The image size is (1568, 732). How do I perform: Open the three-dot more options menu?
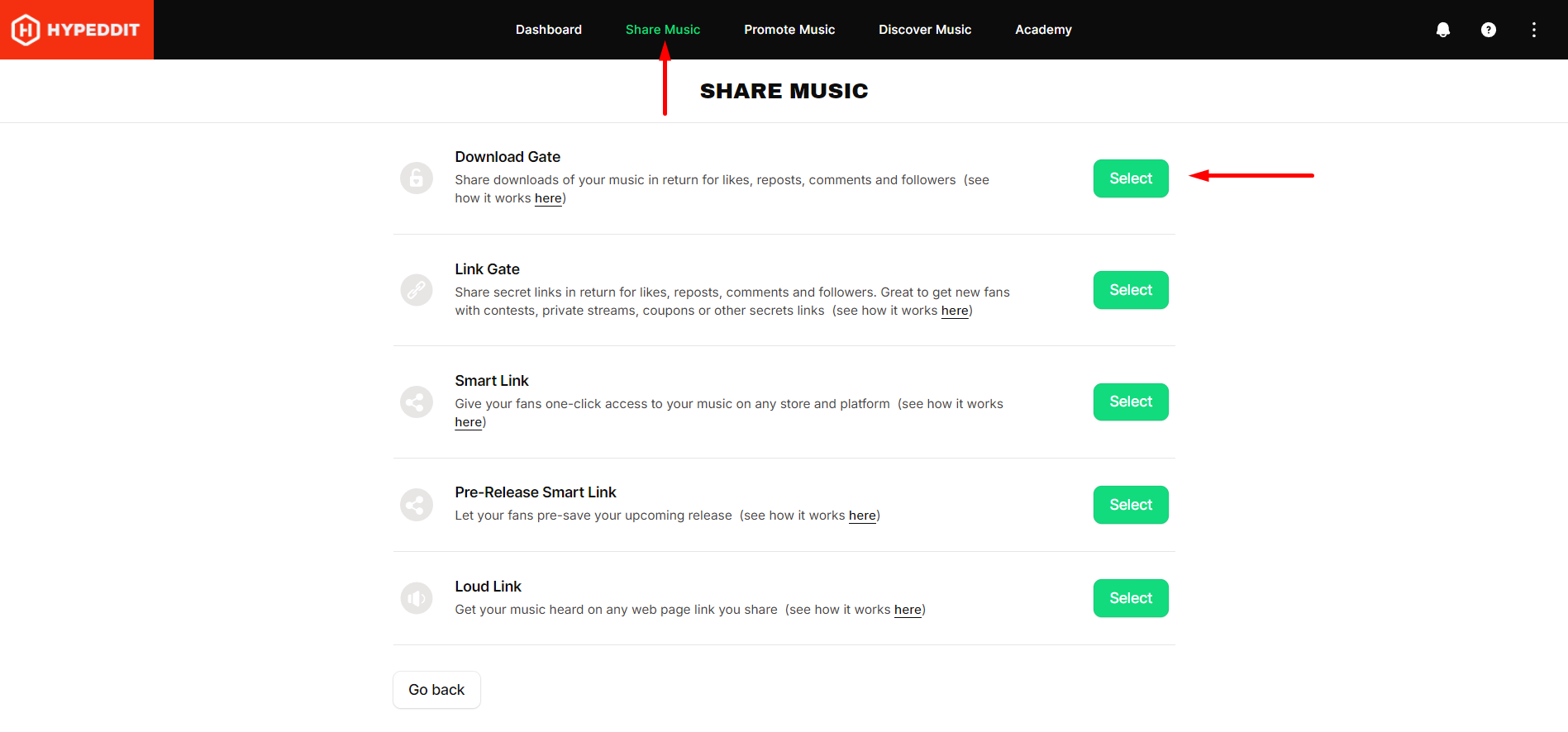point(1534,30)
